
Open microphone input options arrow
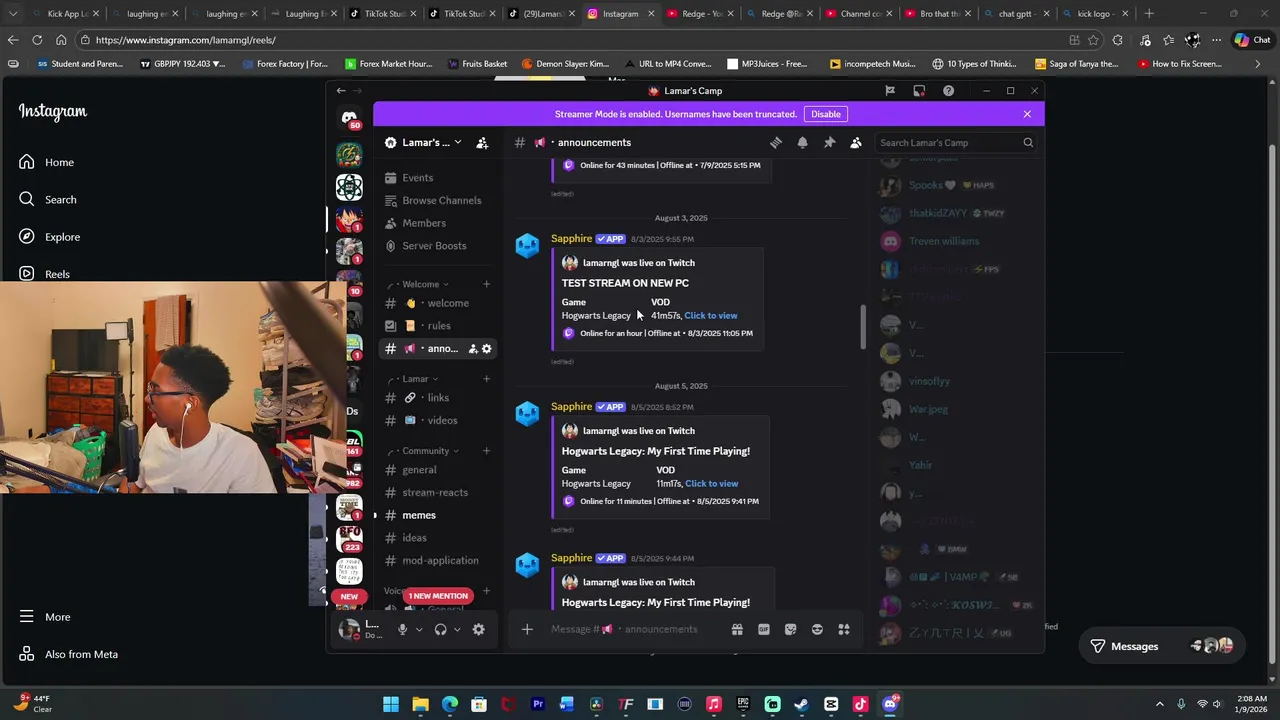[x=419, y=629]
